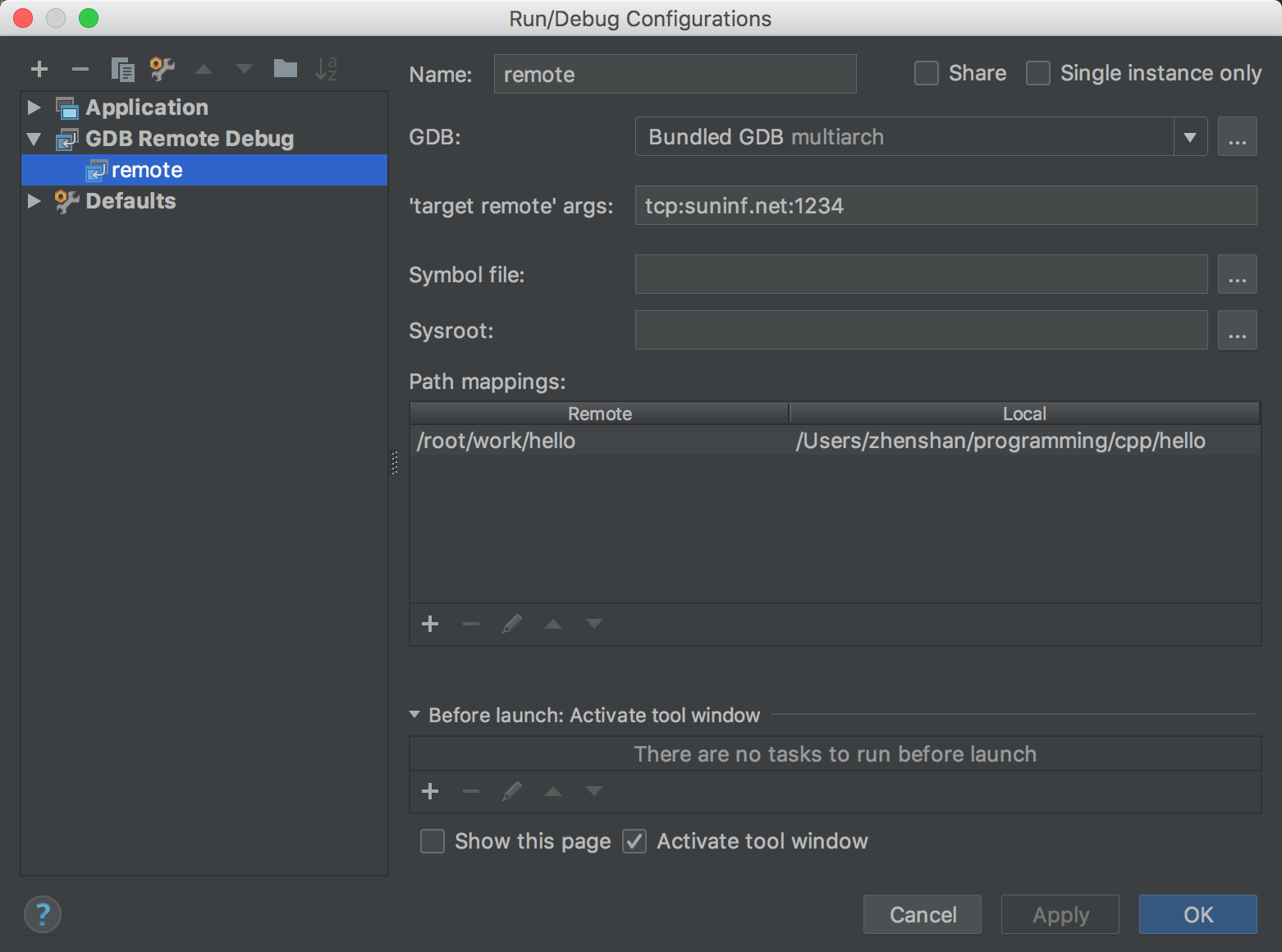Add a before-launch task
Viewport: 1282px width, 952px height.
tap(430, 791)
